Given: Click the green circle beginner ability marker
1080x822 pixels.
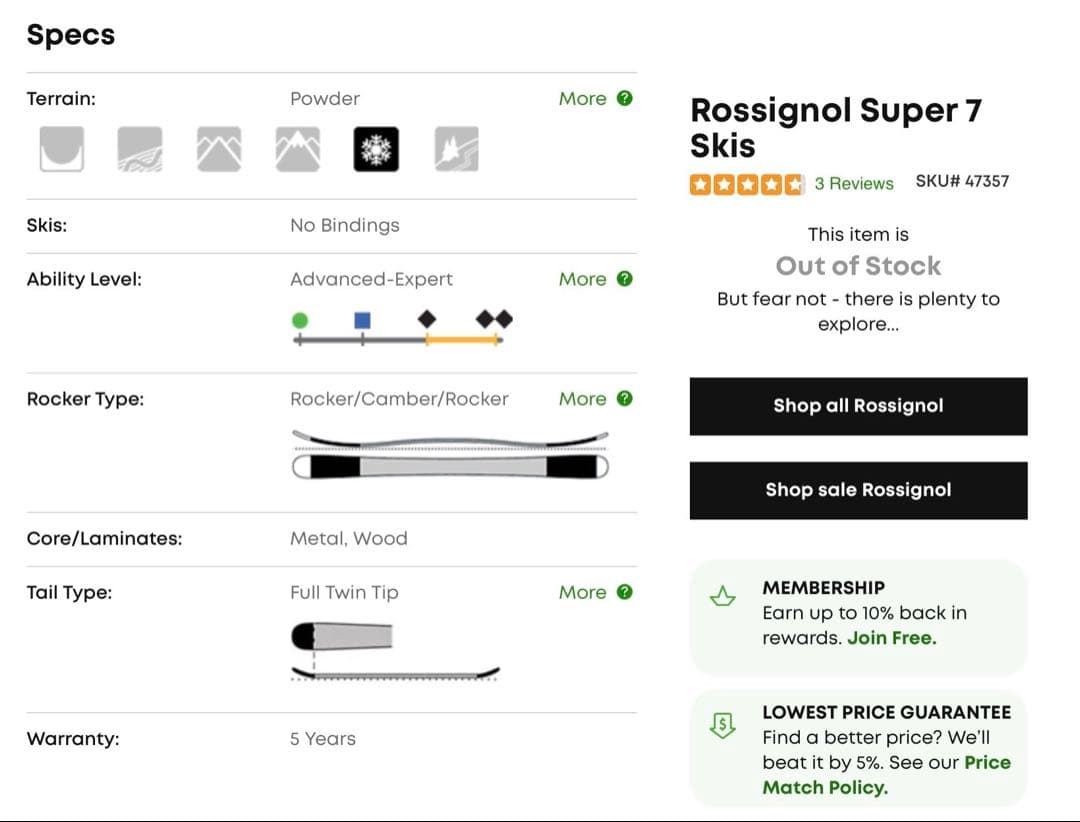Looking at the screenshot, I should pyautogui.click(x=300, y=320).
